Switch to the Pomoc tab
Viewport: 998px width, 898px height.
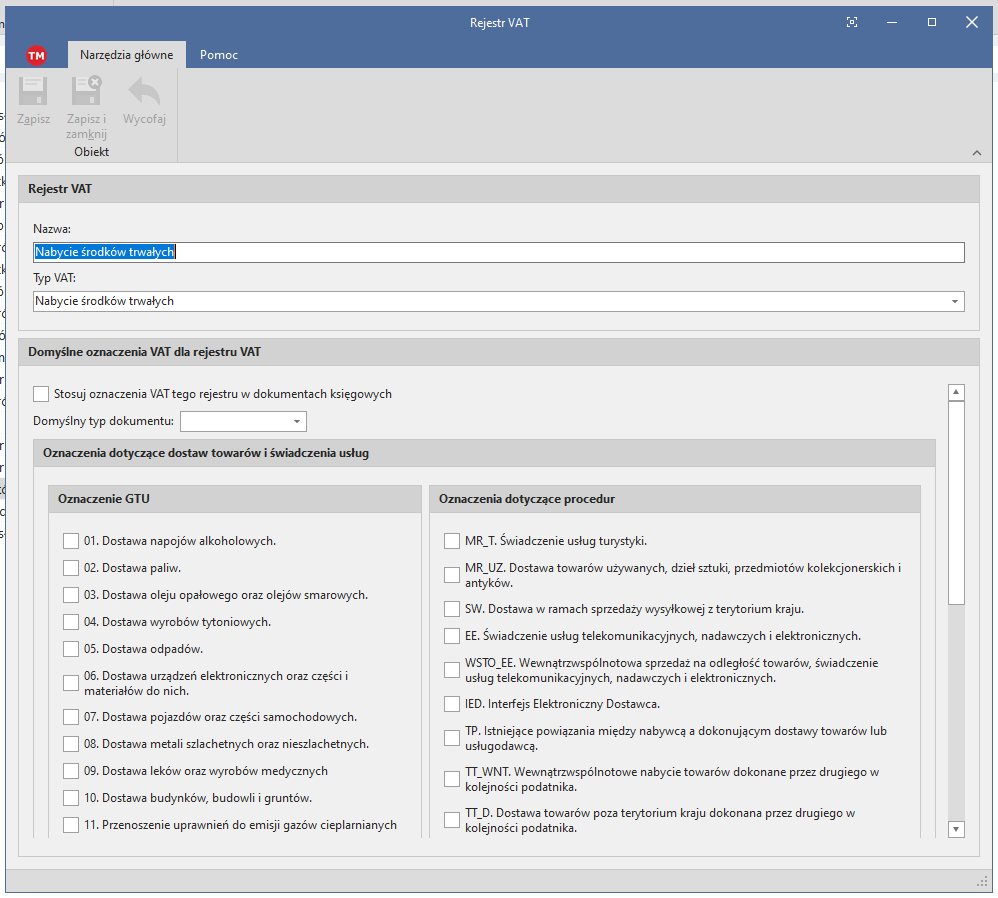(x=219, y=55)
